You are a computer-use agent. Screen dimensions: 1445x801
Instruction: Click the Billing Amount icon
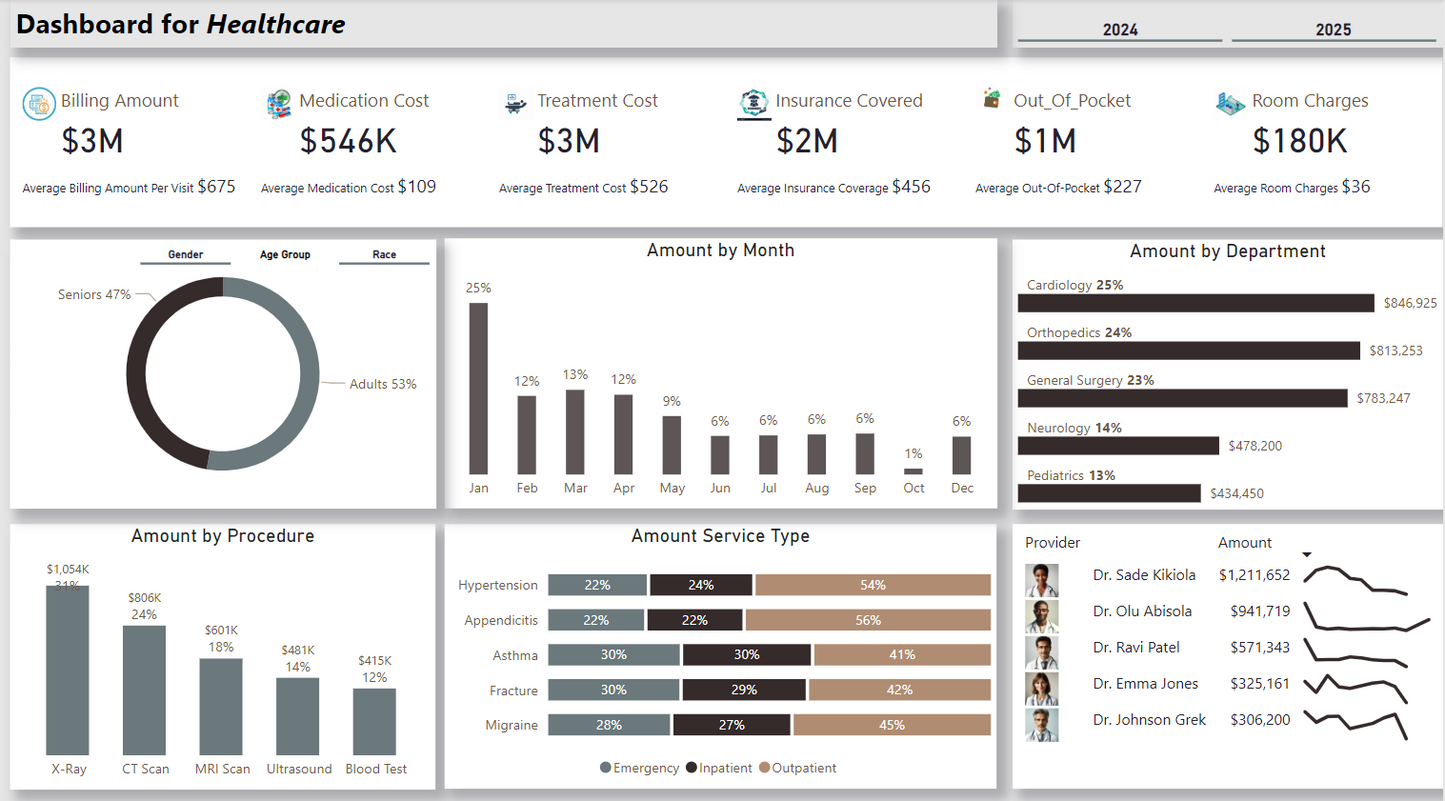coord(39,103)
